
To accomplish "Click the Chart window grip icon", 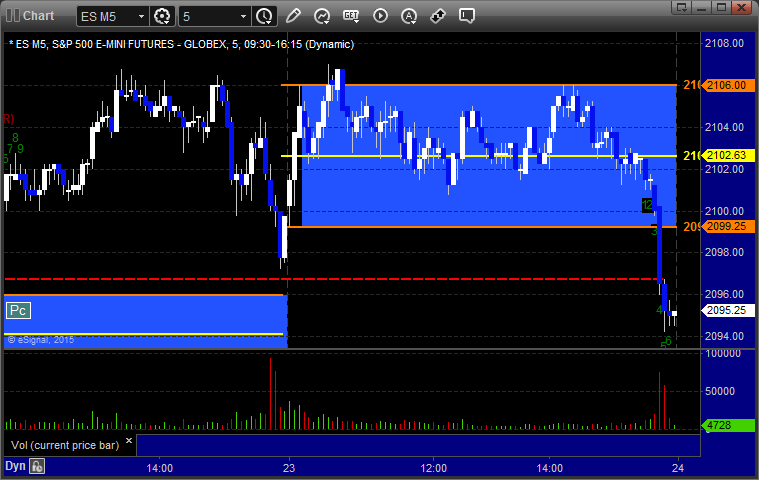I will coord(13,15).
